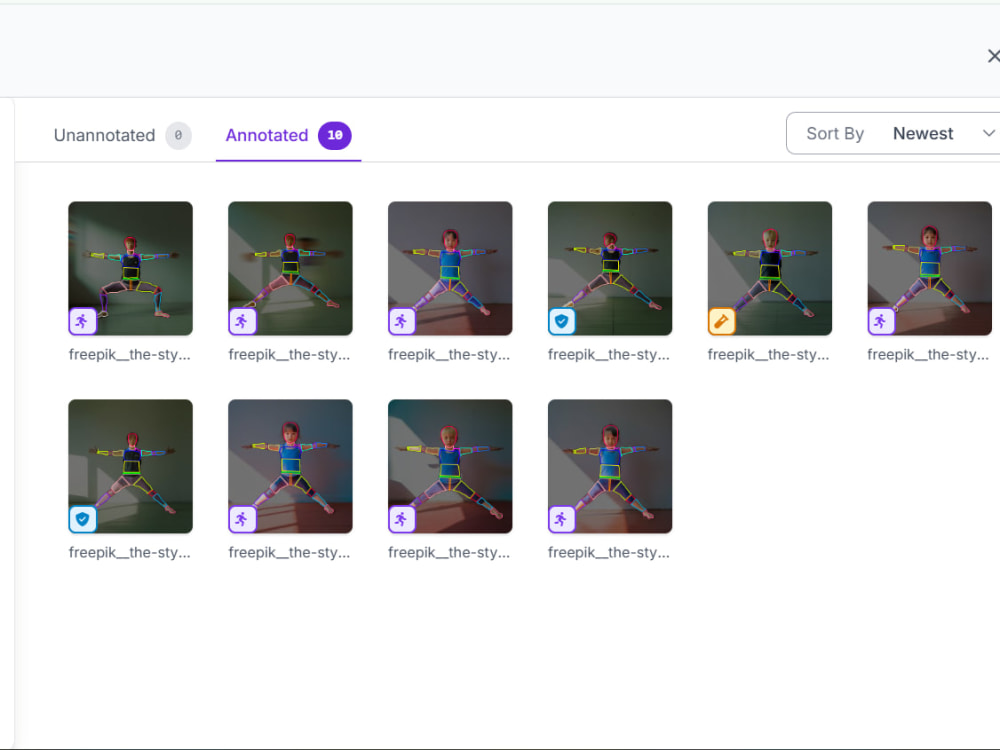Image resolution: width=1000 pixels, height=750 pixels.
Task: Open the bottom-row thumbnail with the shield badge
Action: pos(131,466)
